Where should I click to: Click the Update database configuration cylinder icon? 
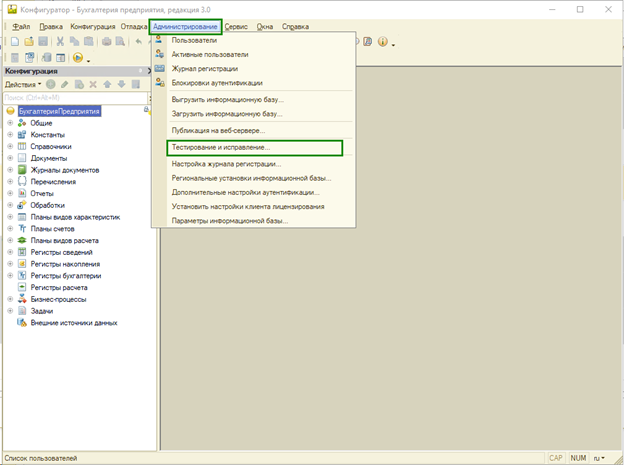tap(47, 58)
